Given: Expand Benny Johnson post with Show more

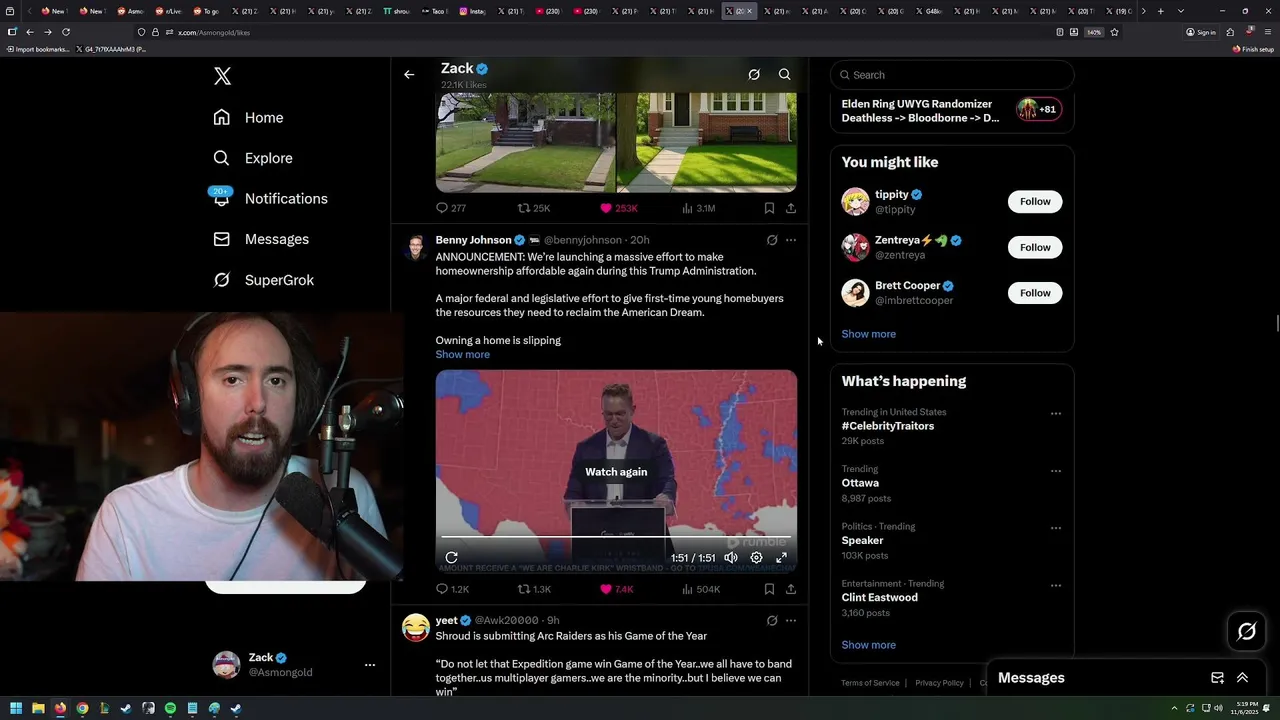Looking at the screenshot, I should [462, 354].
